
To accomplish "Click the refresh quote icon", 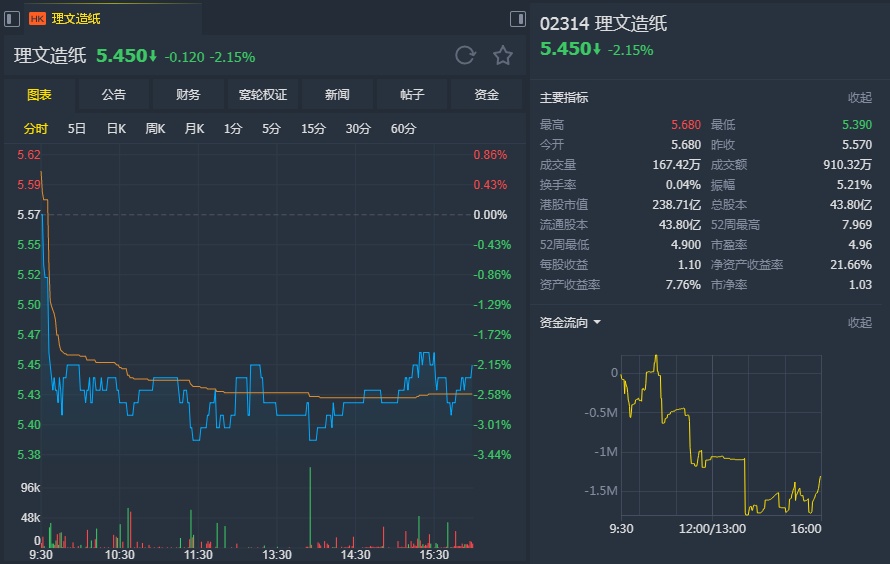I will pyautogui.click(x=465, y=56).
